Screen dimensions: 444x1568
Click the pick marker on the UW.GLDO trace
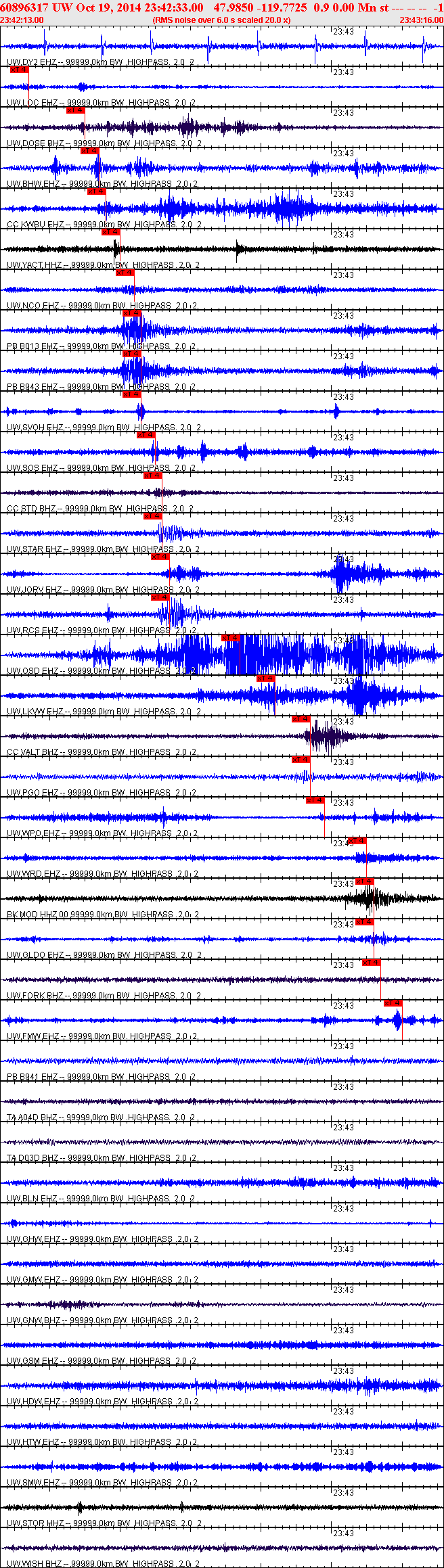[365, 922]
